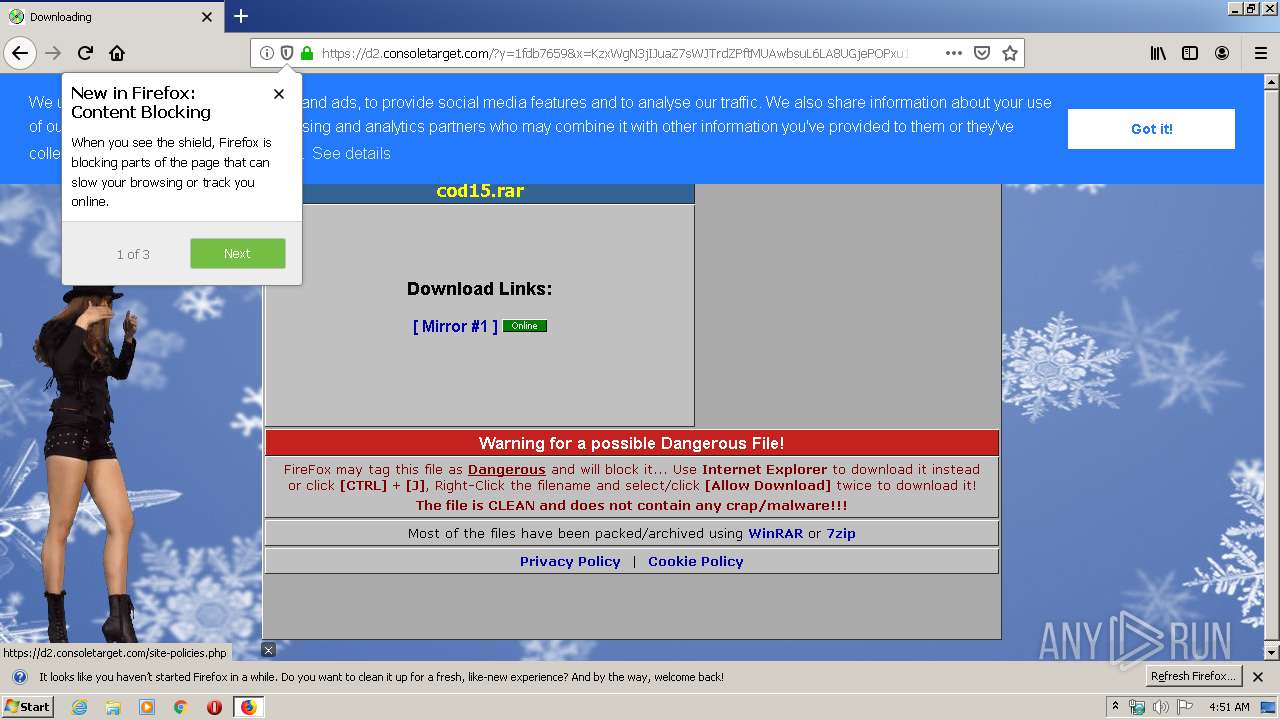
Task: Open network icon in system tray
Action: 1137,707
